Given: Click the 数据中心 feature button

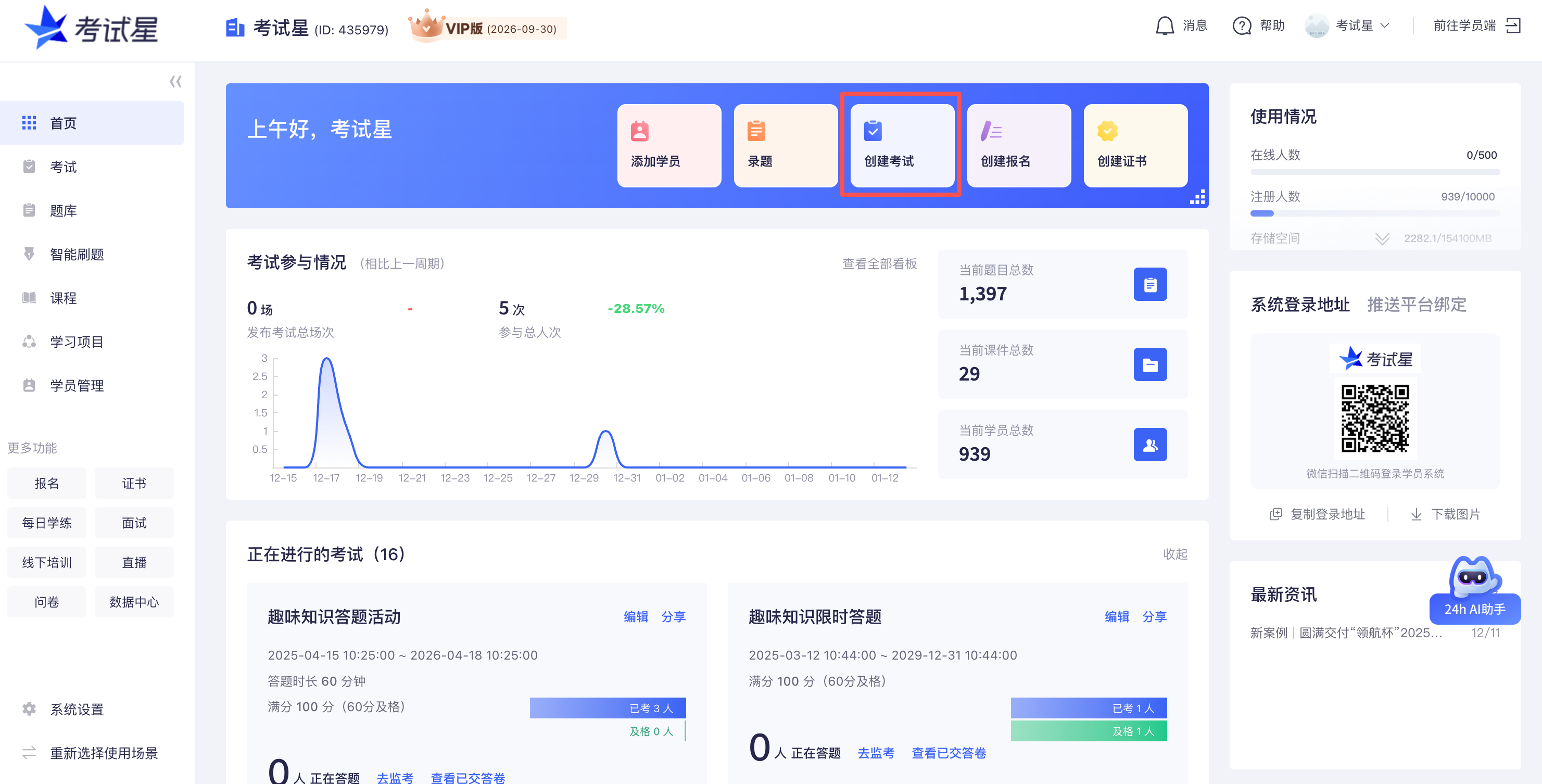Looking at the screenshot, I should [x=134, y=602].
